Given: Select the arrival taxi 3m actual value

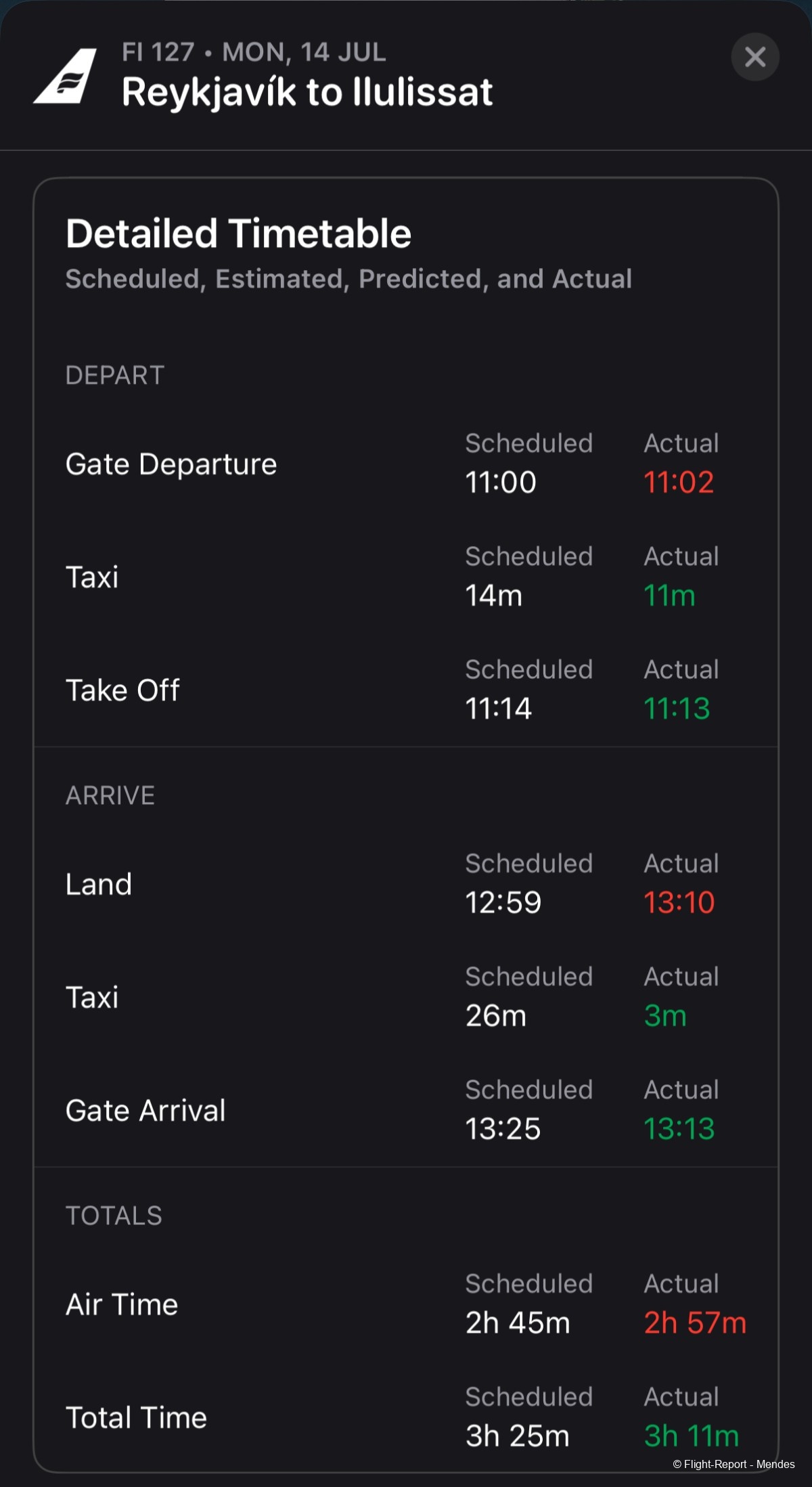Looking at the screenshot, I should (x=665, y=1015).
